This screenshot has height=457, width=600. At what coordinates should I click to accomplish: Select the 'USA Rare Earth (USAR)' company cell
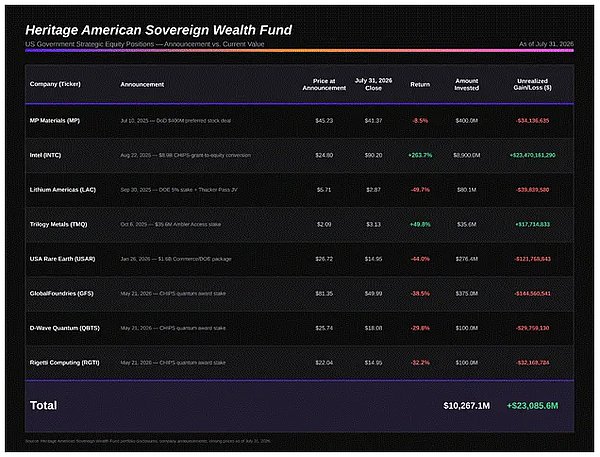pyautogui.click(x=62, y=259)
